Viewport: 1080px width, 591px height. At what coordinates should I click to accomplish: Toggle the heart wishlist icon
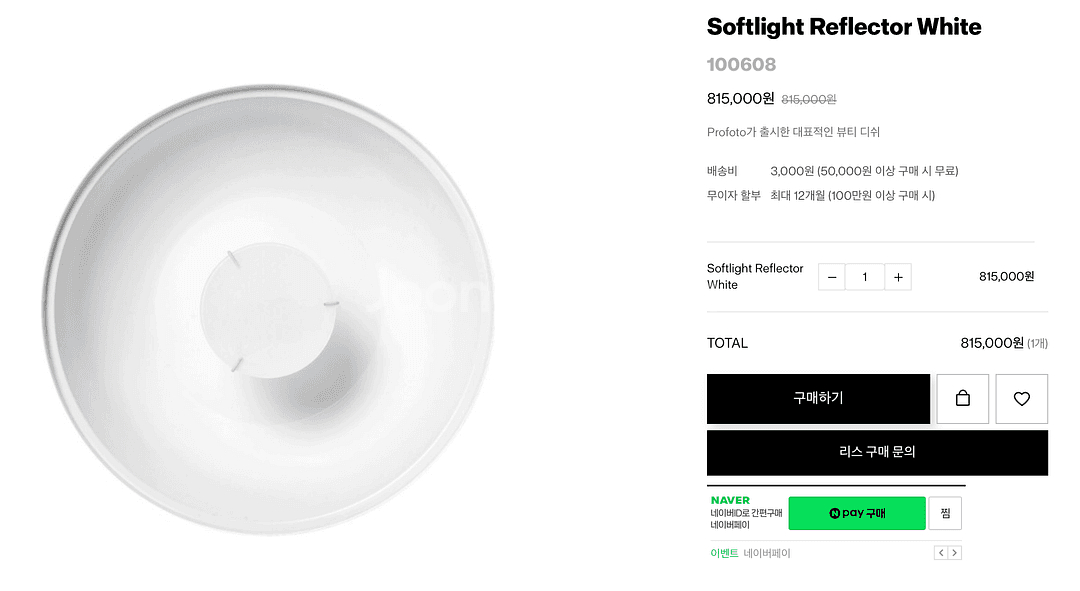click(1021, 399)
